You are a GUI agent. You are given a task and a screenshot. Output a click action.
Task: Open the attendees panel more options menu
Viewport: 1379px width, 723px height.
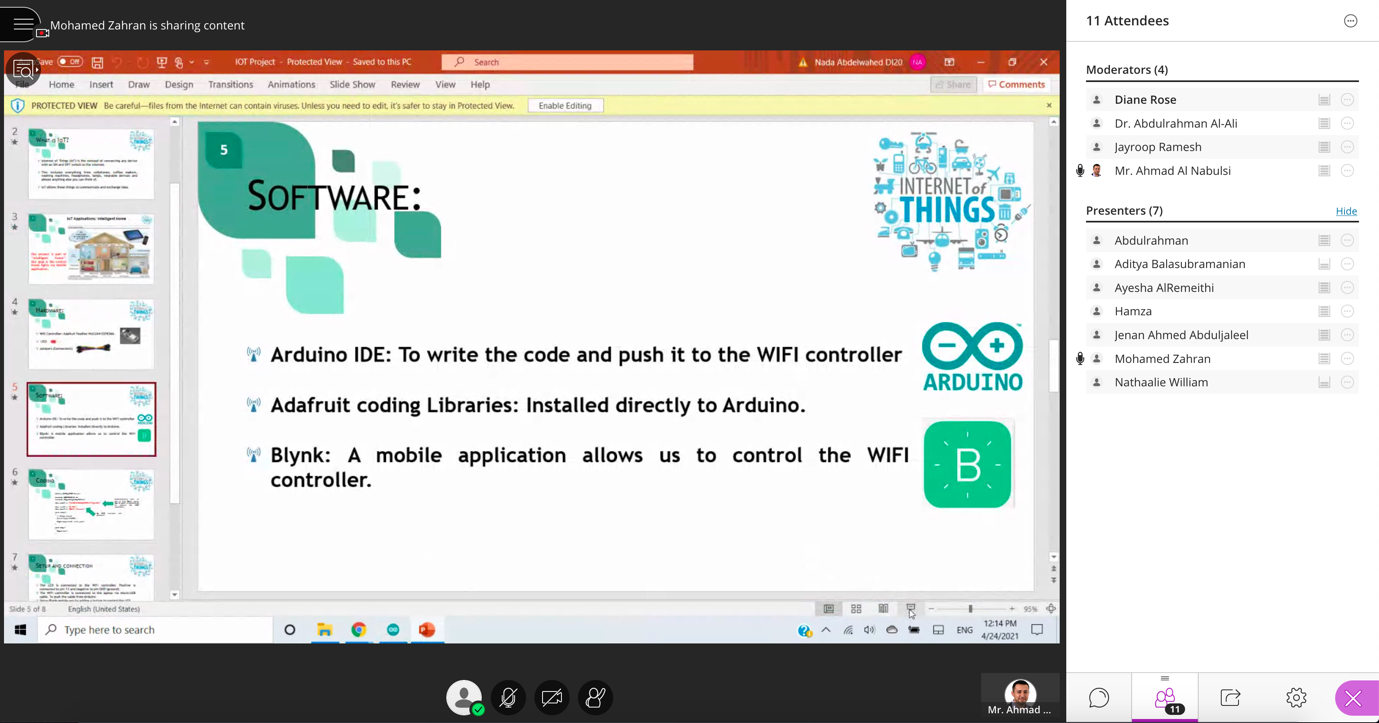1350,21
